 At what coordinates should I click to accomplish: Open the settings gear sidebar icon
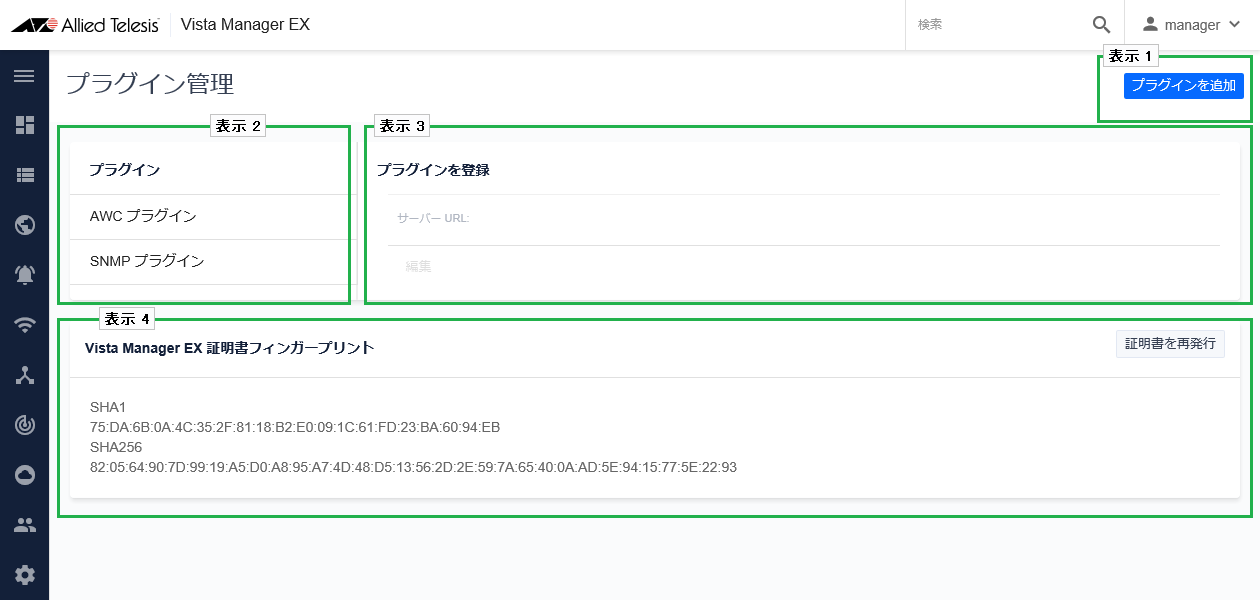point(25,575)
